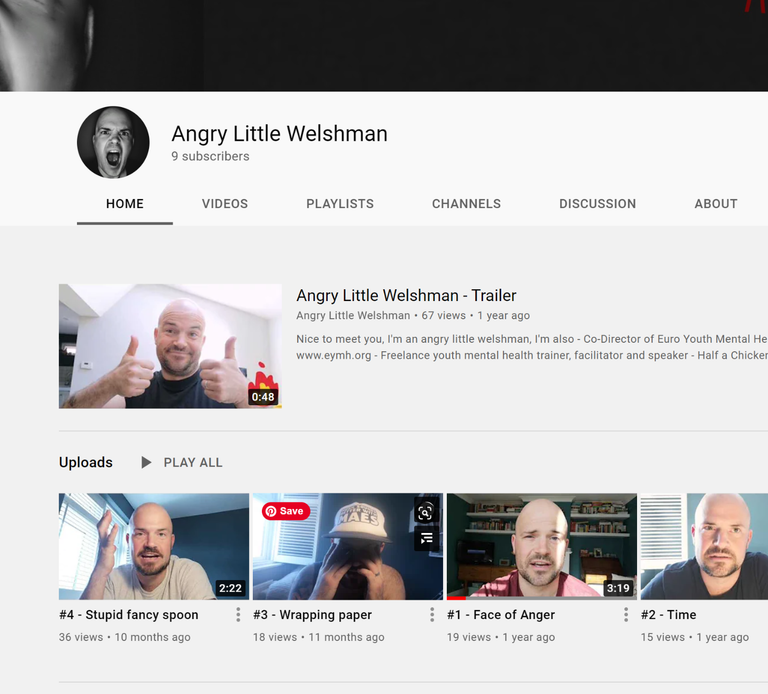The image size is (768, 694).
Task: Switch to the ABOUT tab
Action: click(x=716, y=204)
